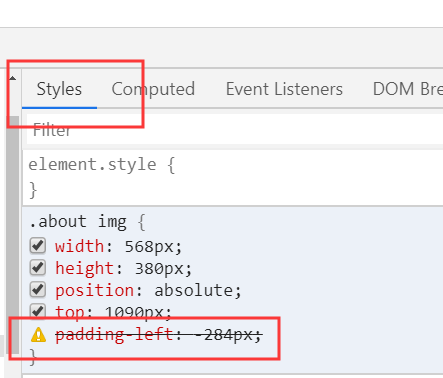Focus the Filter input field

[x=235, y=129]
